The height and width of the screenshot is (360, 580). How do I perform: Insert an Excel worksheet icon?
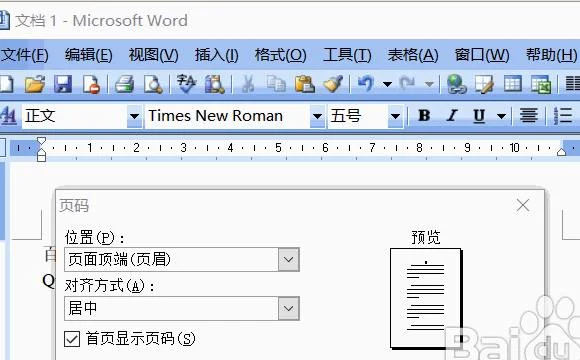(541, 84)
